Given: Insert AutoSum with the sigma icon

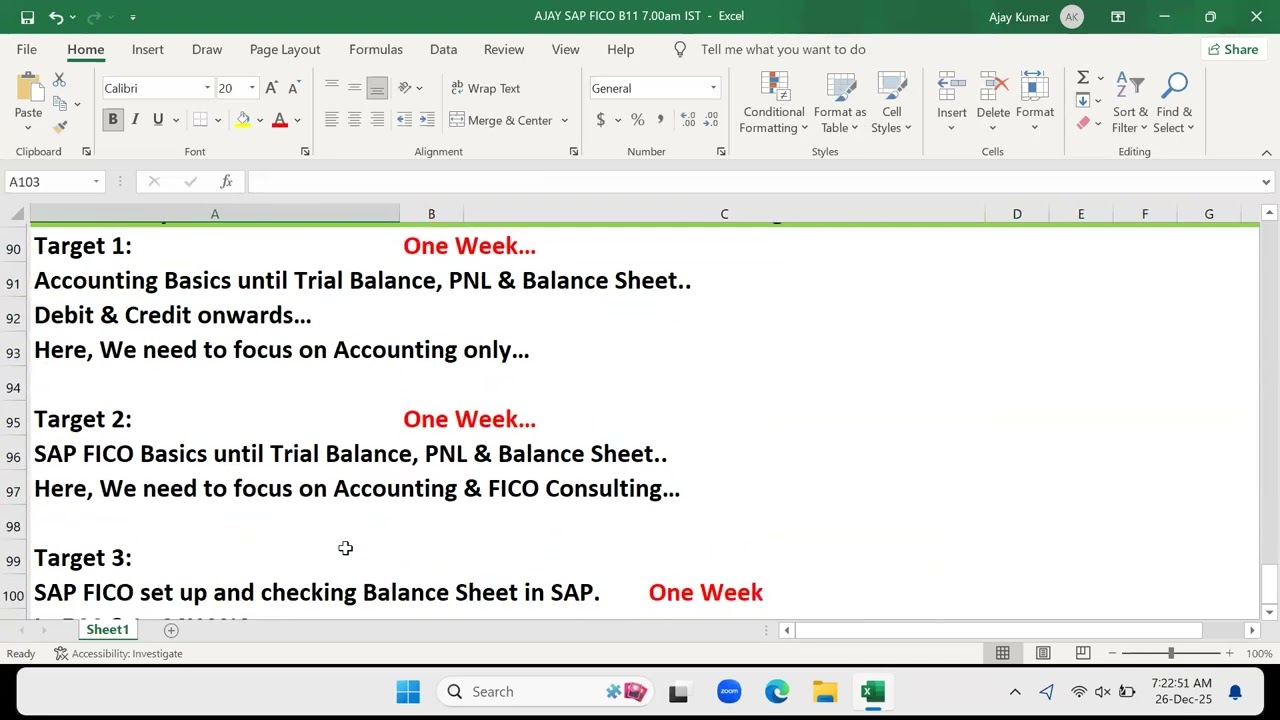Looking at the screenshot, I should (1082, 78).
